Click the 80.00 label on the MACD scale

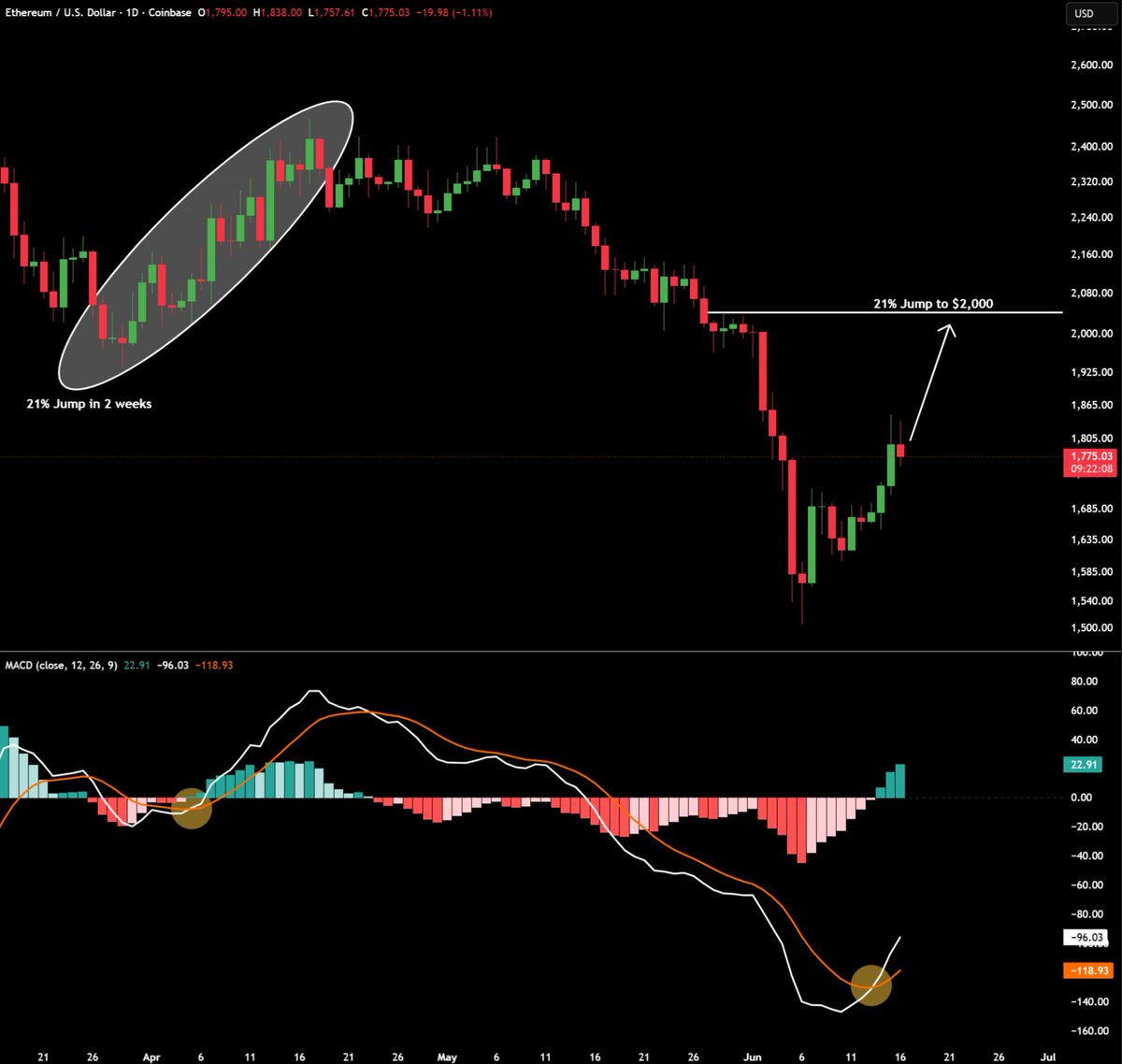(x=1085, y=682)
